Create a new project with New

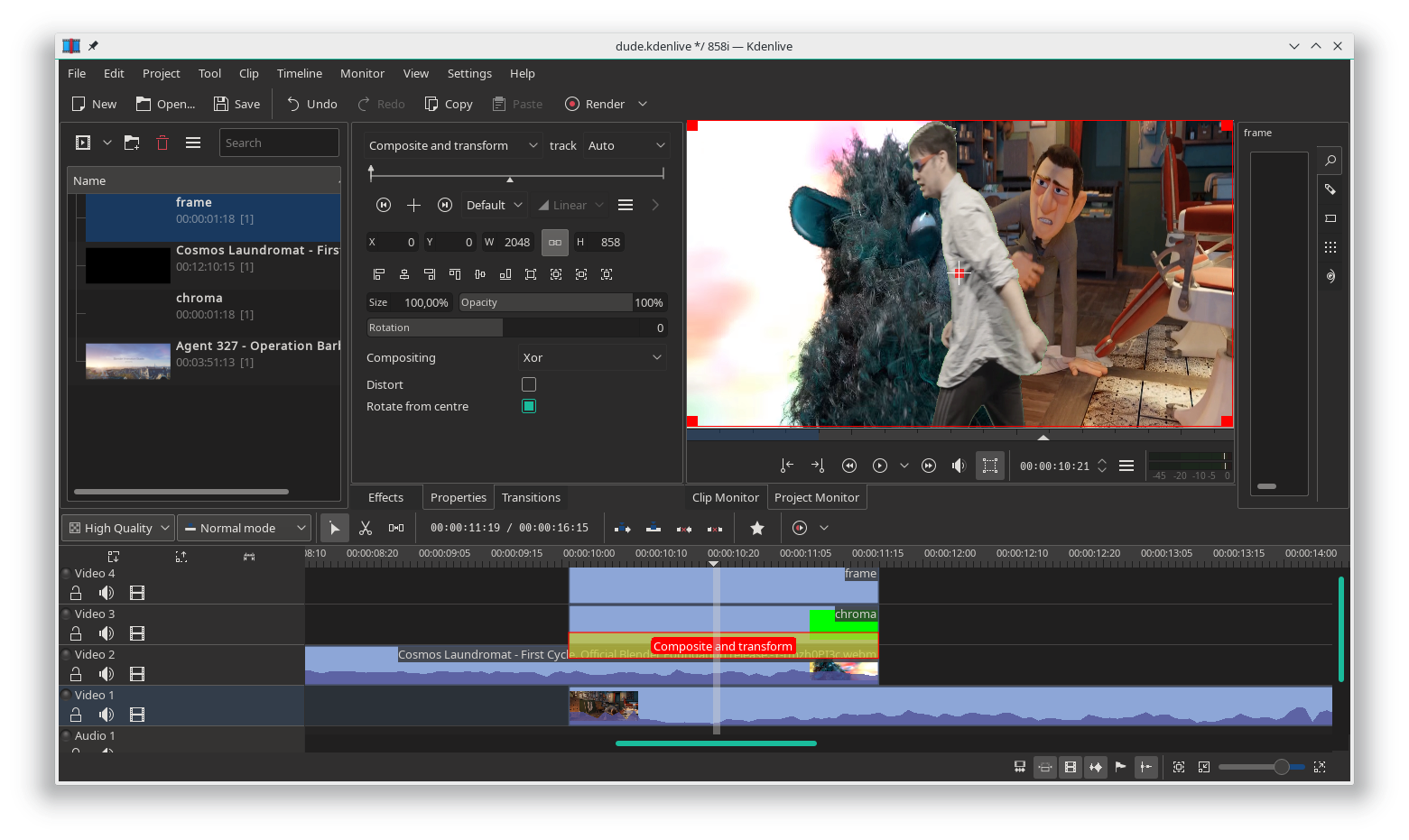[x=94, y=104]
